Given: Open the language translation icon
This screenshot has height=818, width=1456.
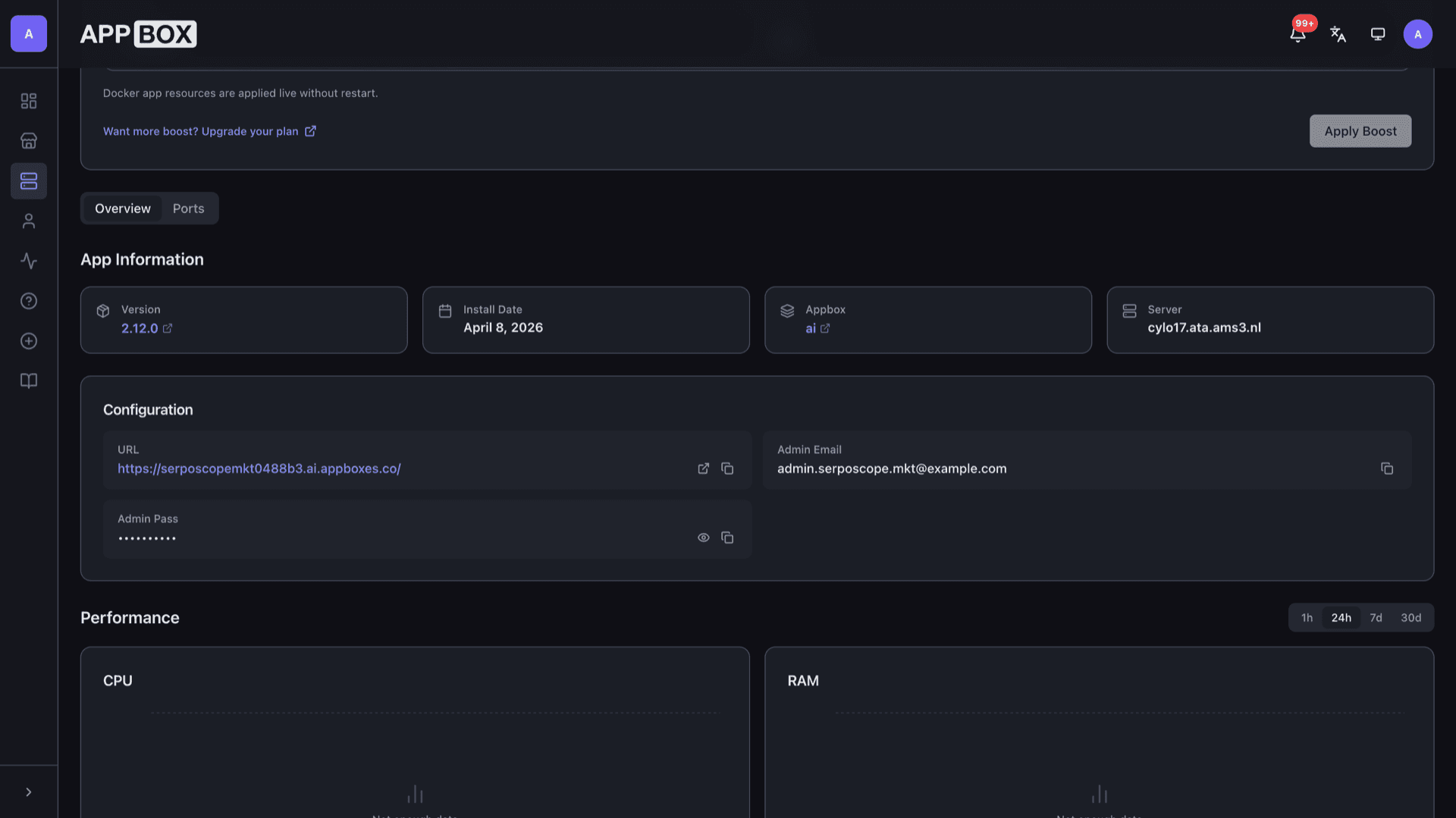Looking at the screenshot, I should (x=1338, y=34).
